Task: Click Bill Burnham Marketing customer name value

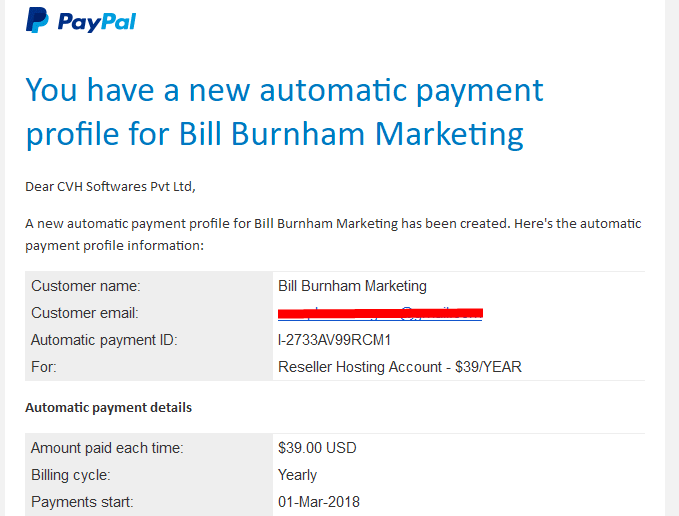Action: point(352,286)
